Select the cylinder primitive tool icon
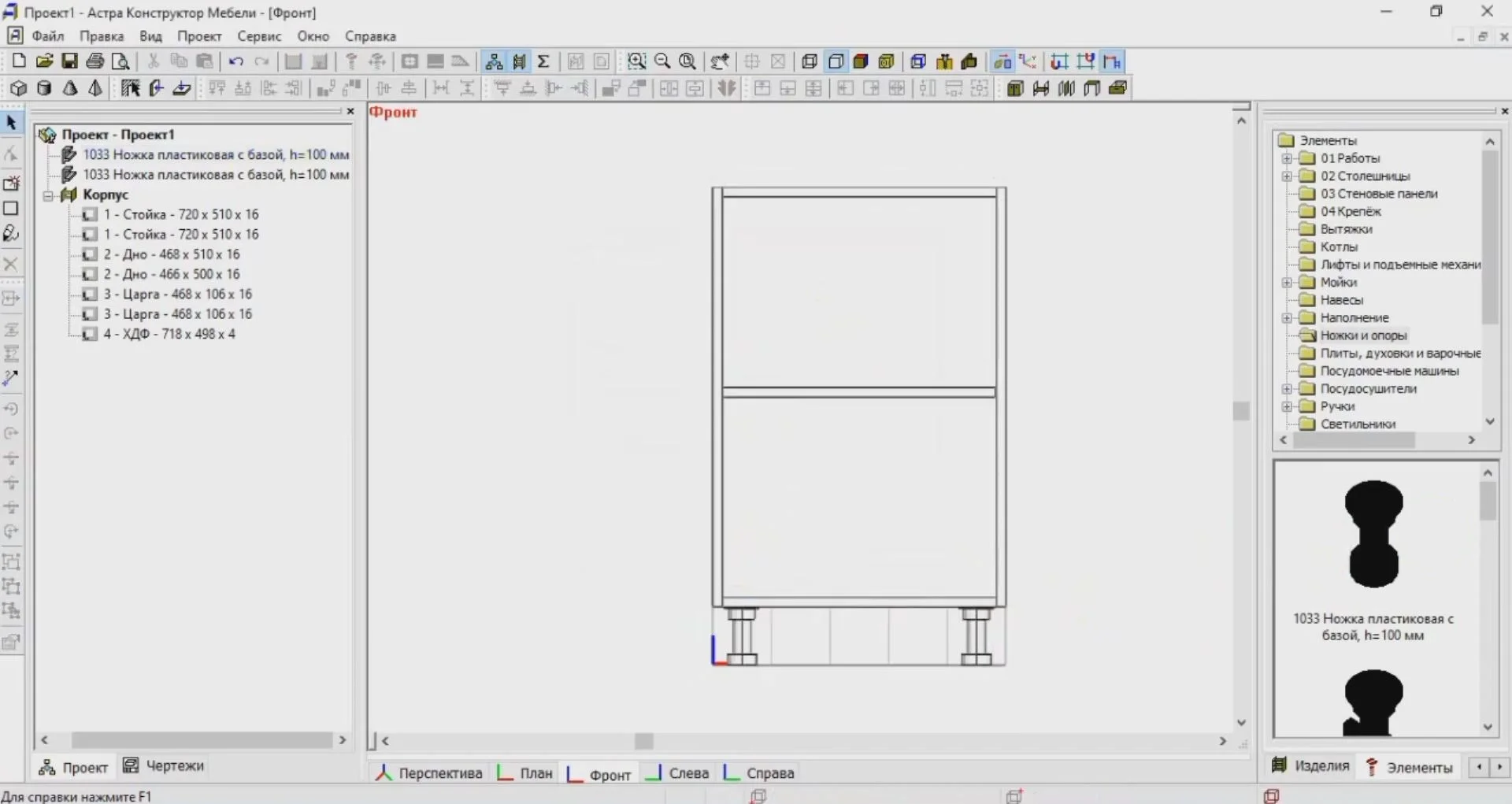Screen dimensions: 1512x804 44,88
